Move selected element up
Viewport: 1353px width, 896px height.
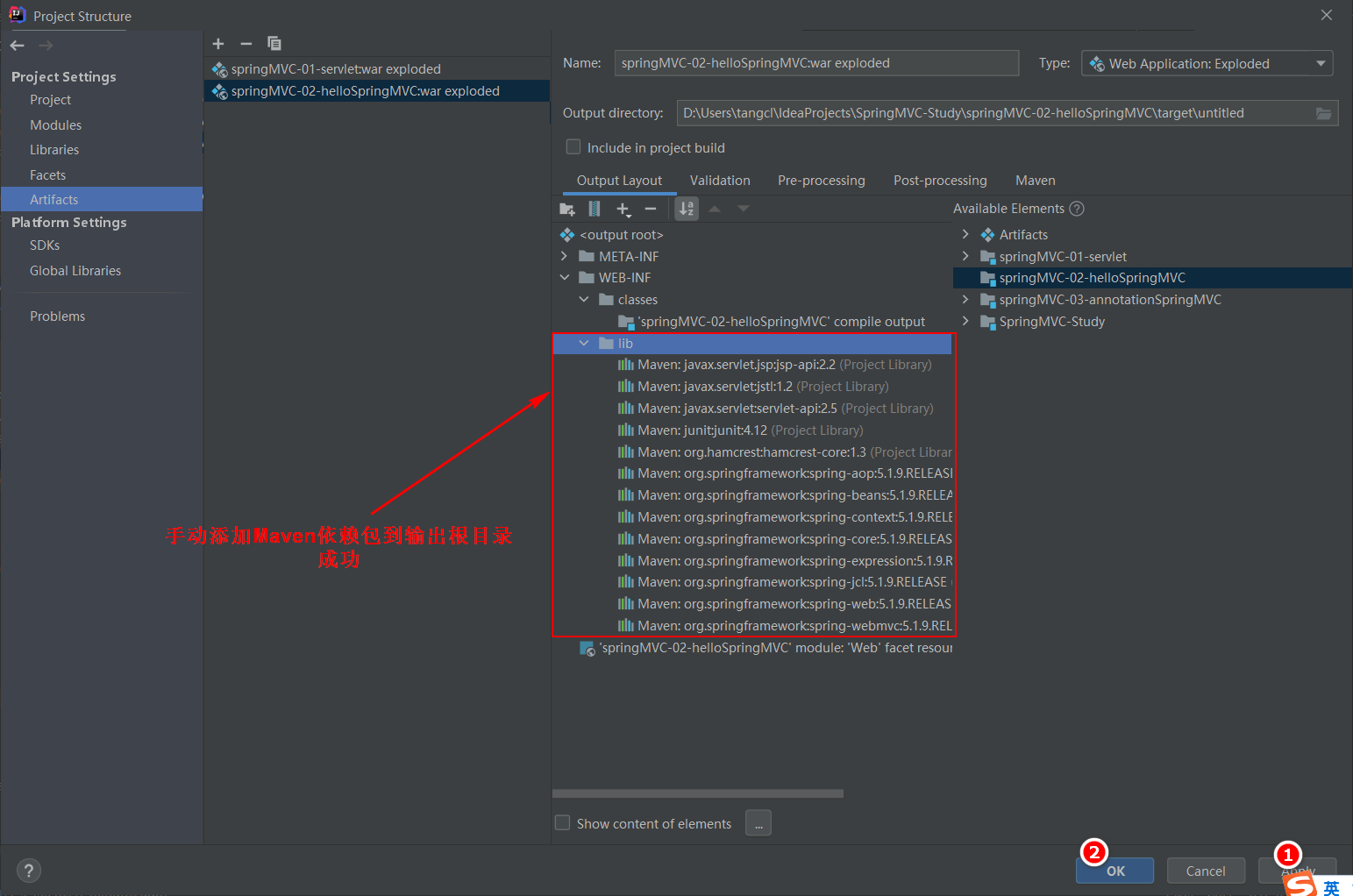click(715, 209)
